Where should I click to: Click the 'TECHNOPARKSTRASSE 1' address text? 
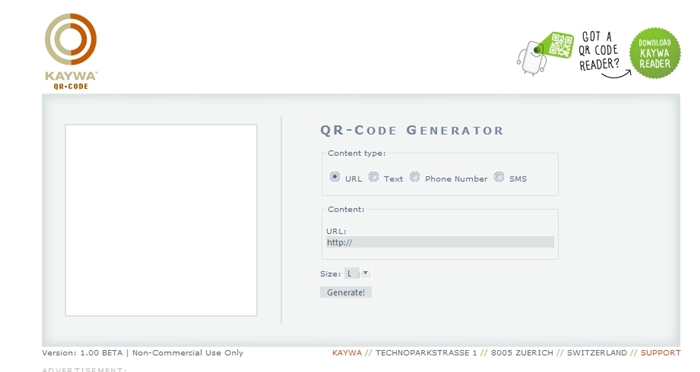426,353
